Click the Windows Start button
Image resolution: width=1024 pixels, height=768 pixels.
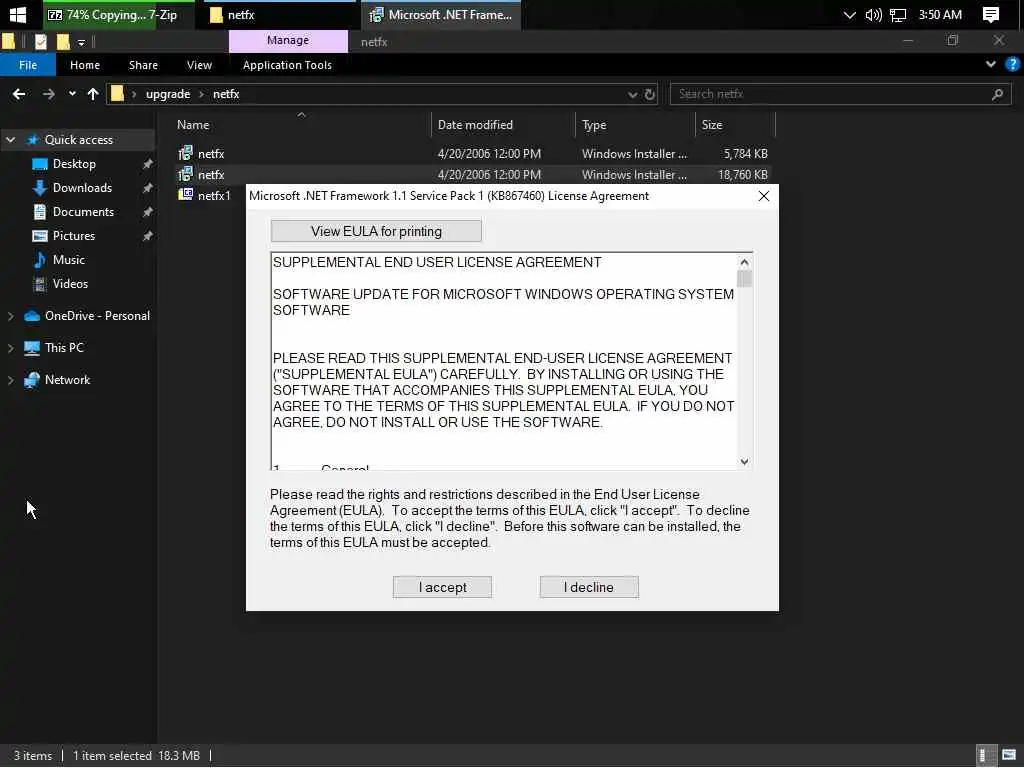18,14
